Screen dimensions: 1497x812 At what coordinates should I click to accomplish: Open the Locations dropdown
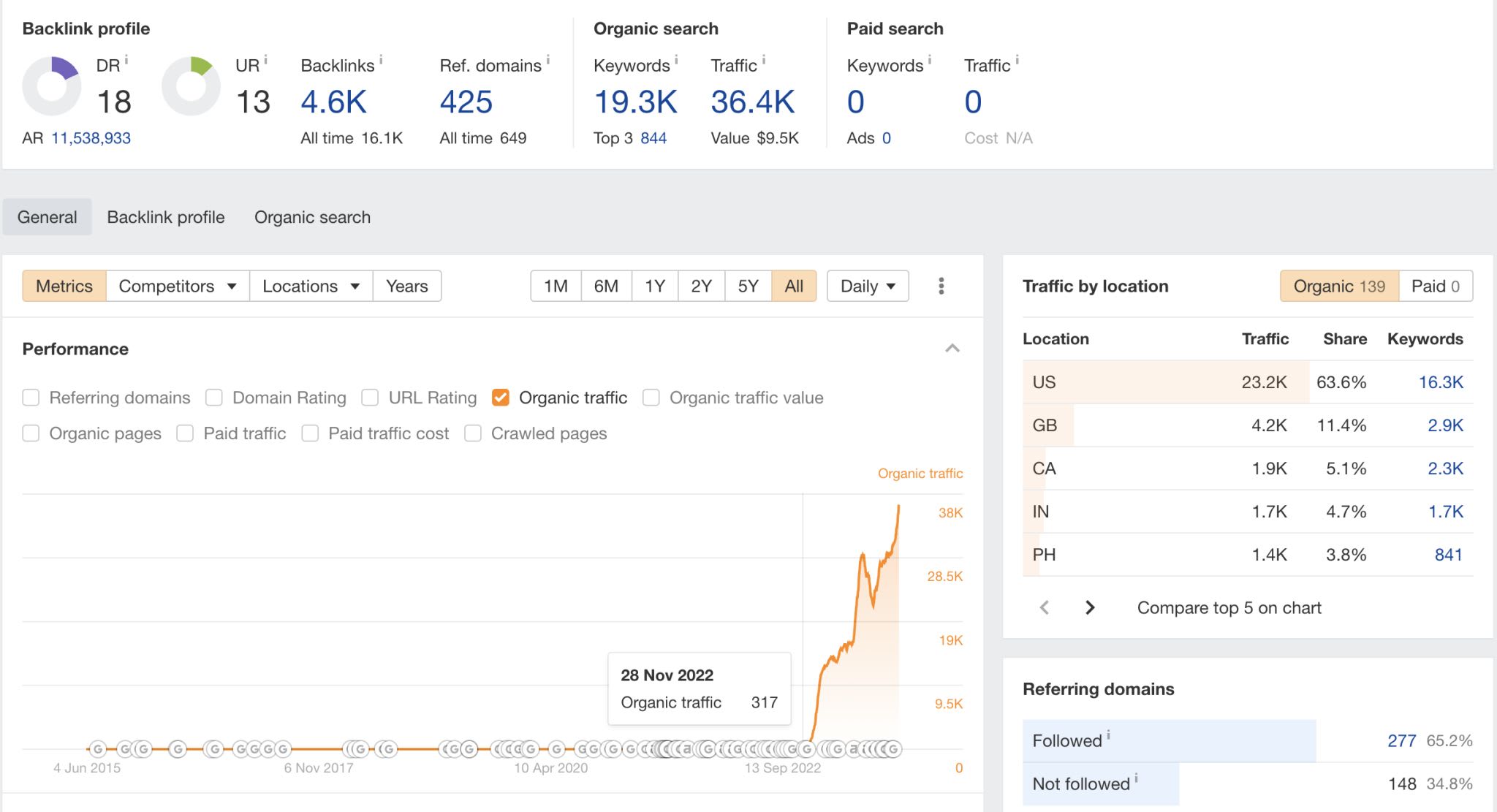coord(311,286)
